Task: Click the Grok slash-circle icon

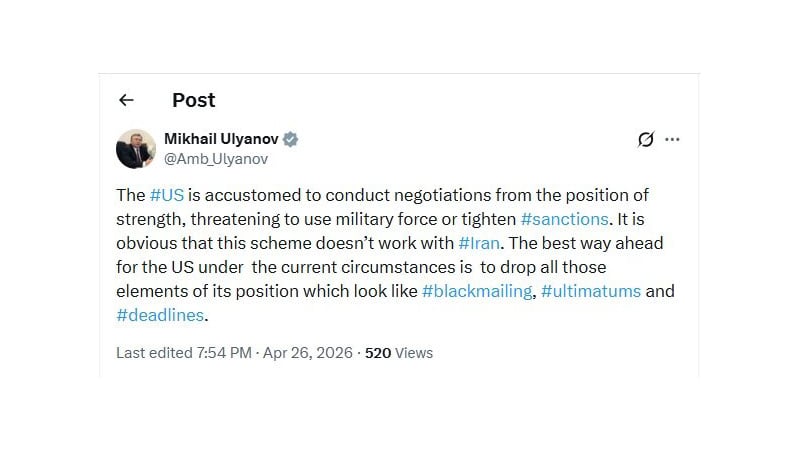Action: pyautogui.click(x=646, y=140)
